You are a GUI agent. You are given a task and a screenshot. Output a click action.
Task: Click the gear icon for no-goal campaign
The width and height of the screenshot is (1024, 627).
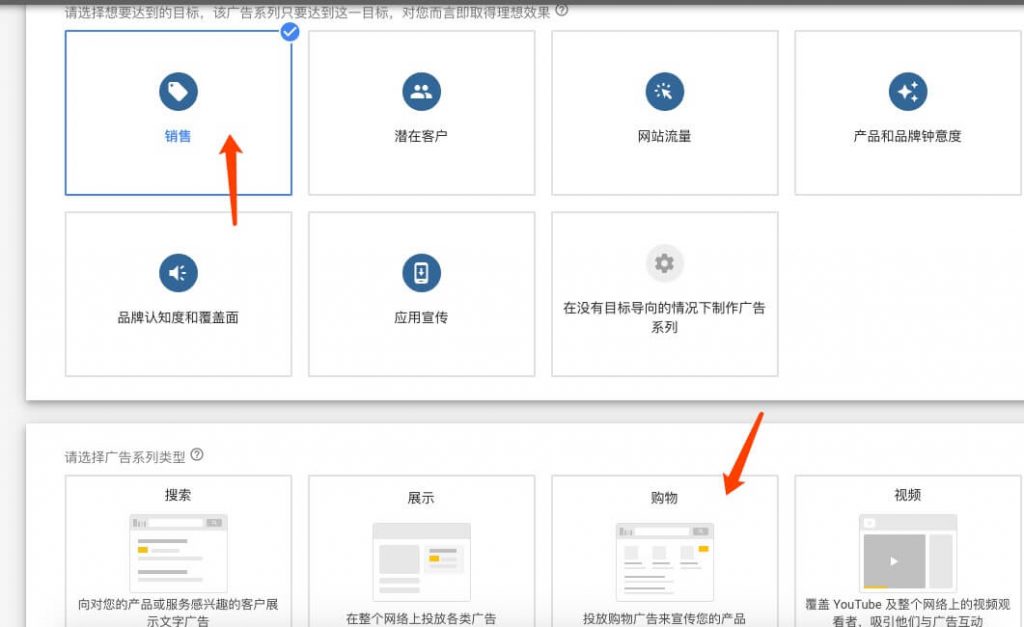(x=664, y=264)
